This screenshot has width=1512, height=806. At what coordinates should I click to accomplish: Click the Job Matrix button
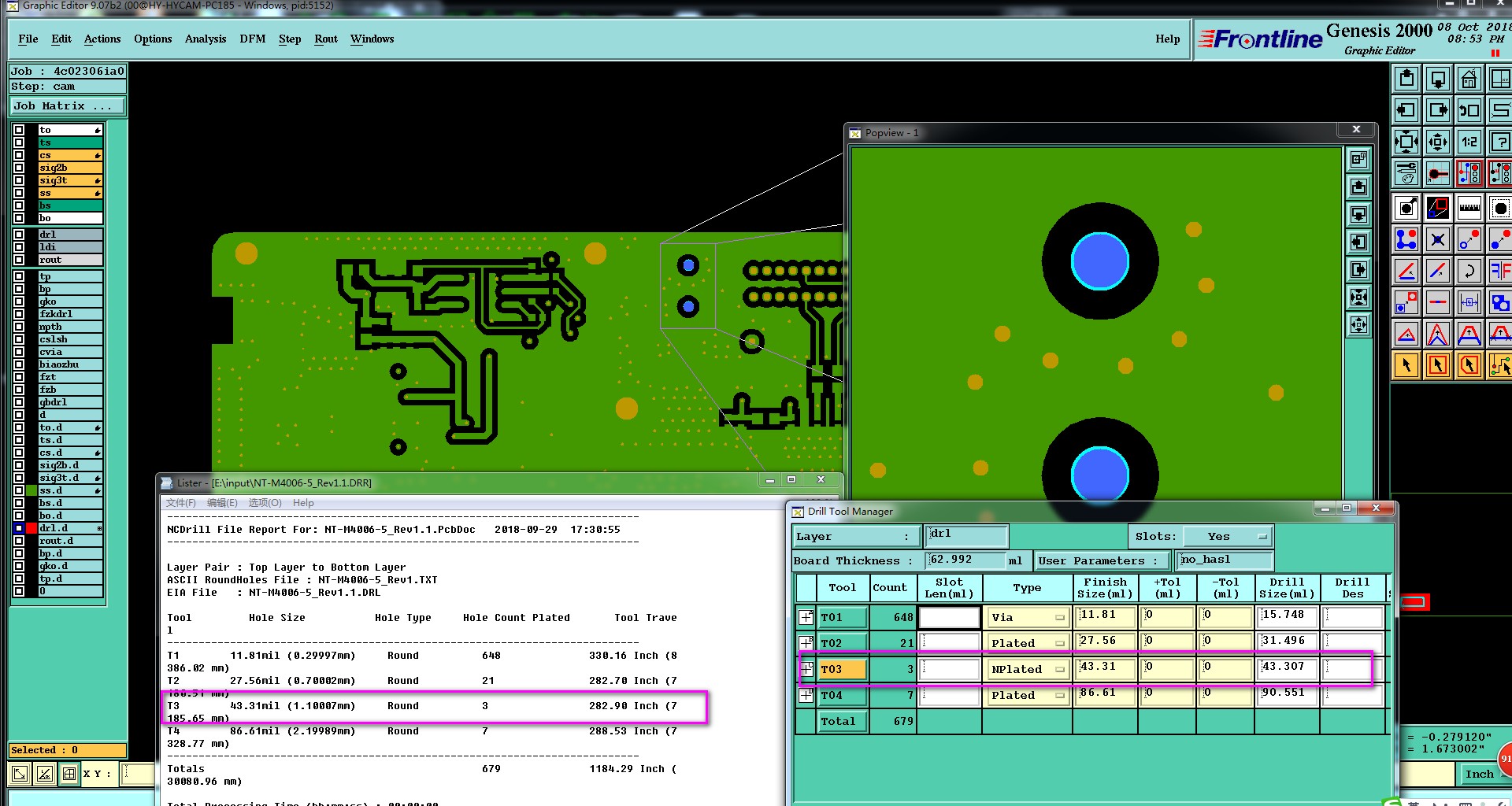coord(67,106)
